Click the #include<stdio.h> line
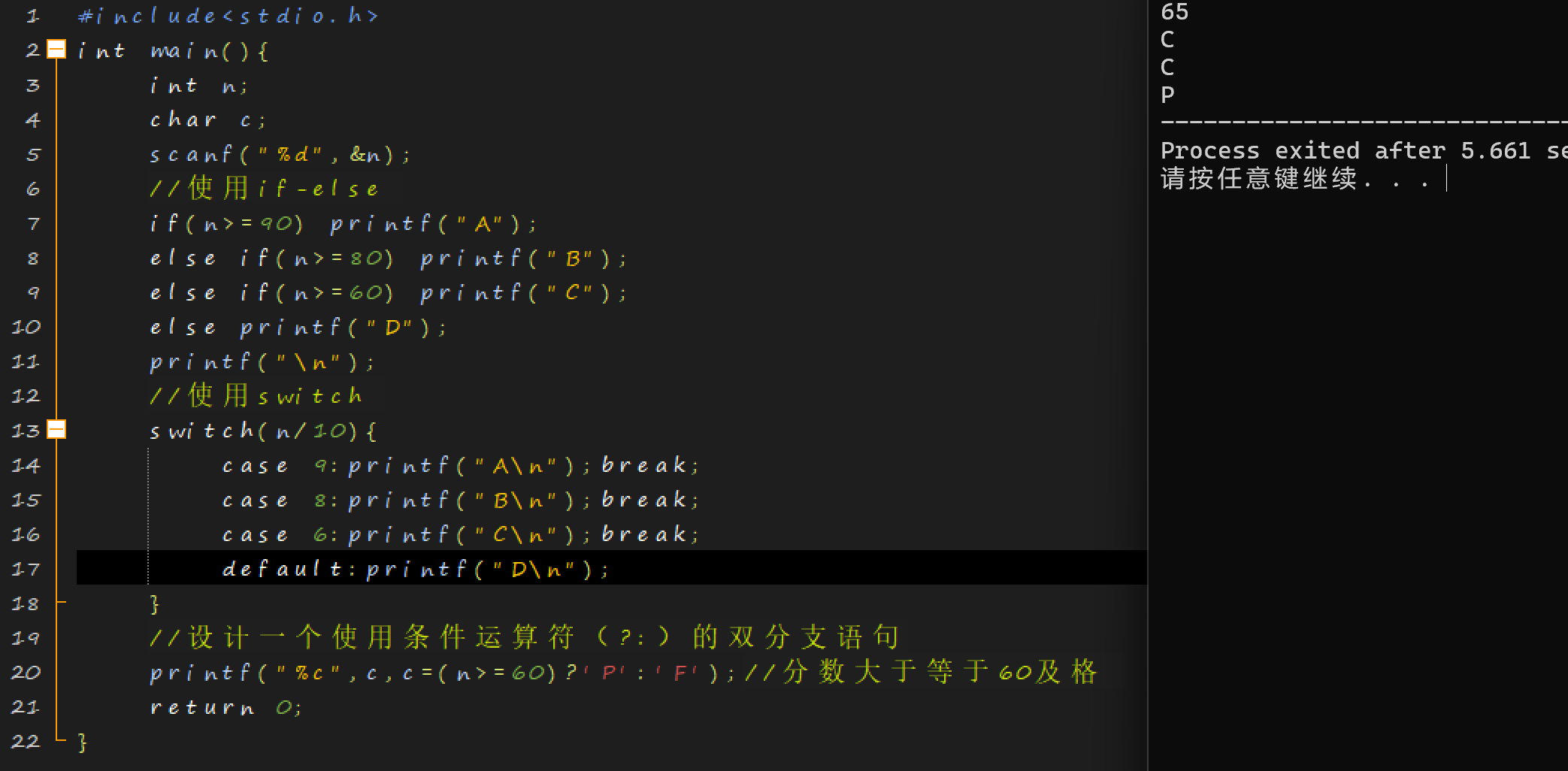This screenshot has height=771, width=1568. coord(228,16)
